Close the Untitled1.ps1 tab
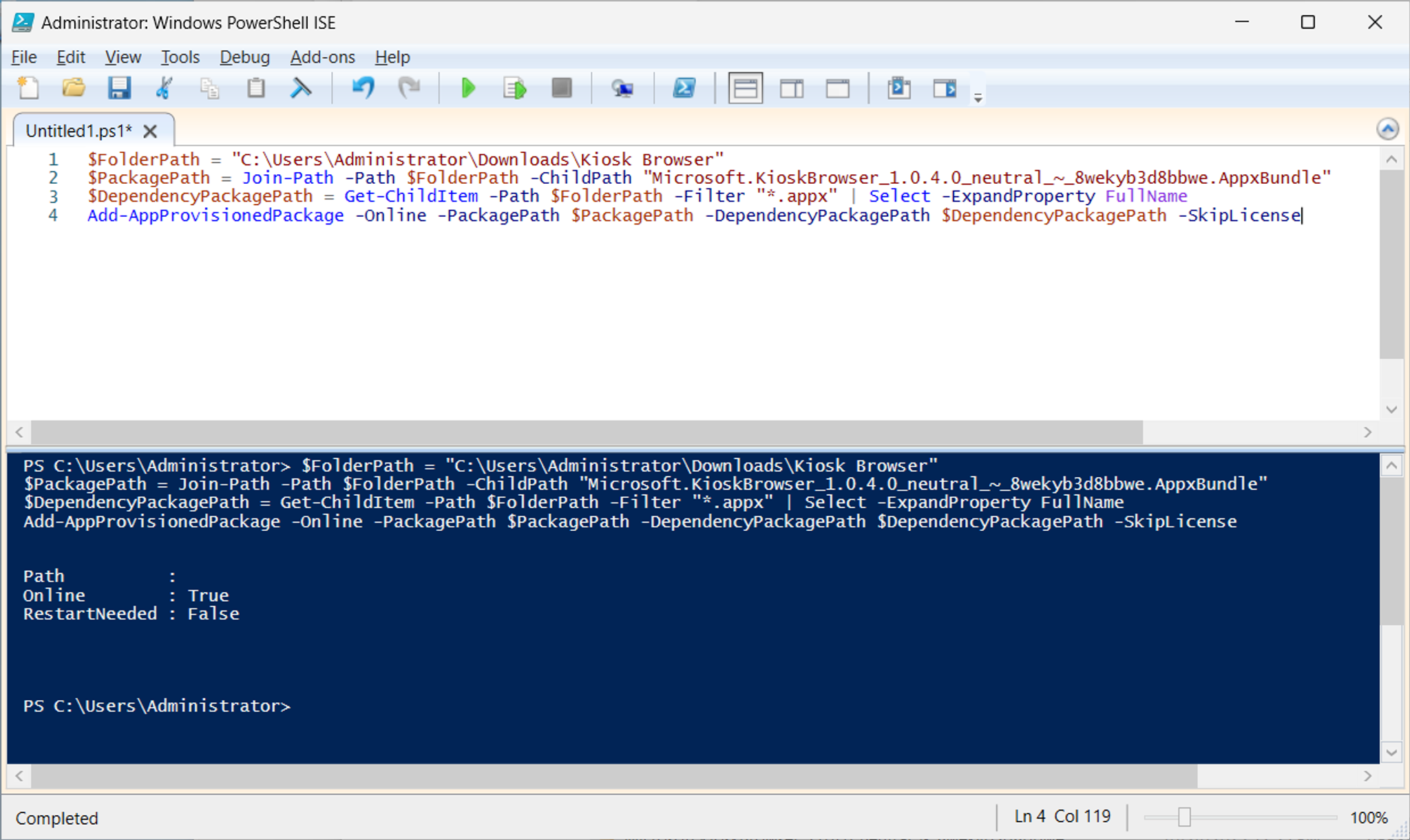This screenshot has height=840, width=1410. click(x=150, y=131)
